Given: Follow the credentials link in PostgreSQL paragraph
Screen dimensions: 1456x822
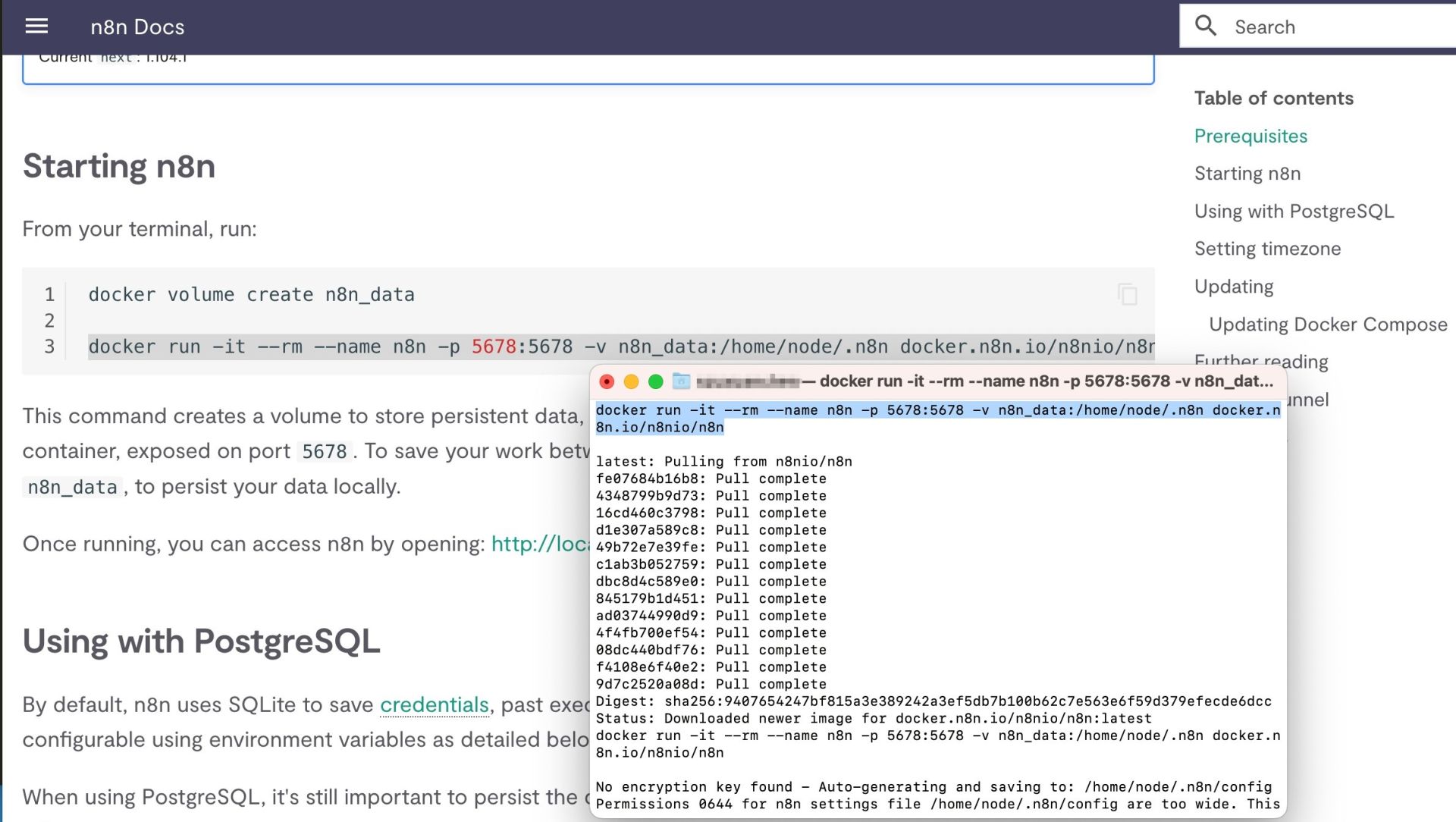Looking at the screenshot, I should [x=434, y=704].
